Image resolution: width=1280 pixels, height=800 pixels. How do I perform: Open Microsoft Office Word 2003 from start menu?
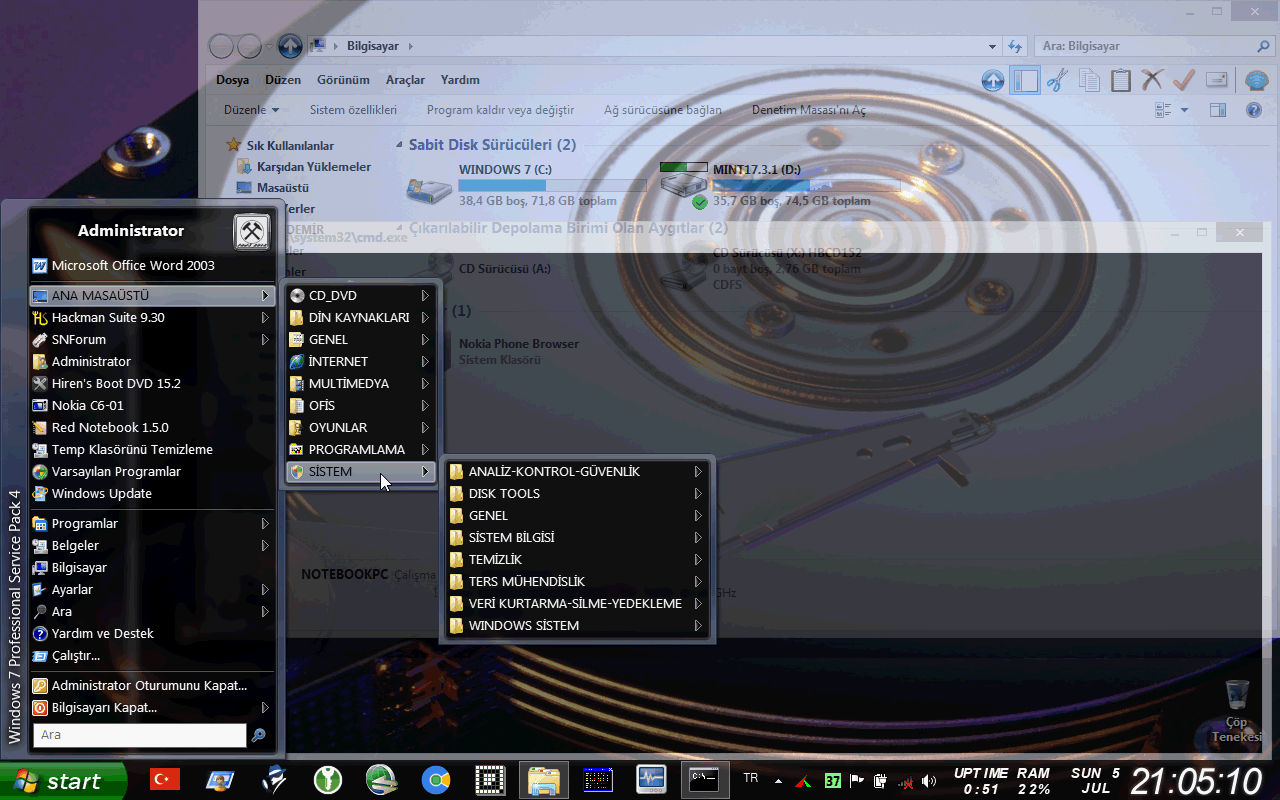151,266
